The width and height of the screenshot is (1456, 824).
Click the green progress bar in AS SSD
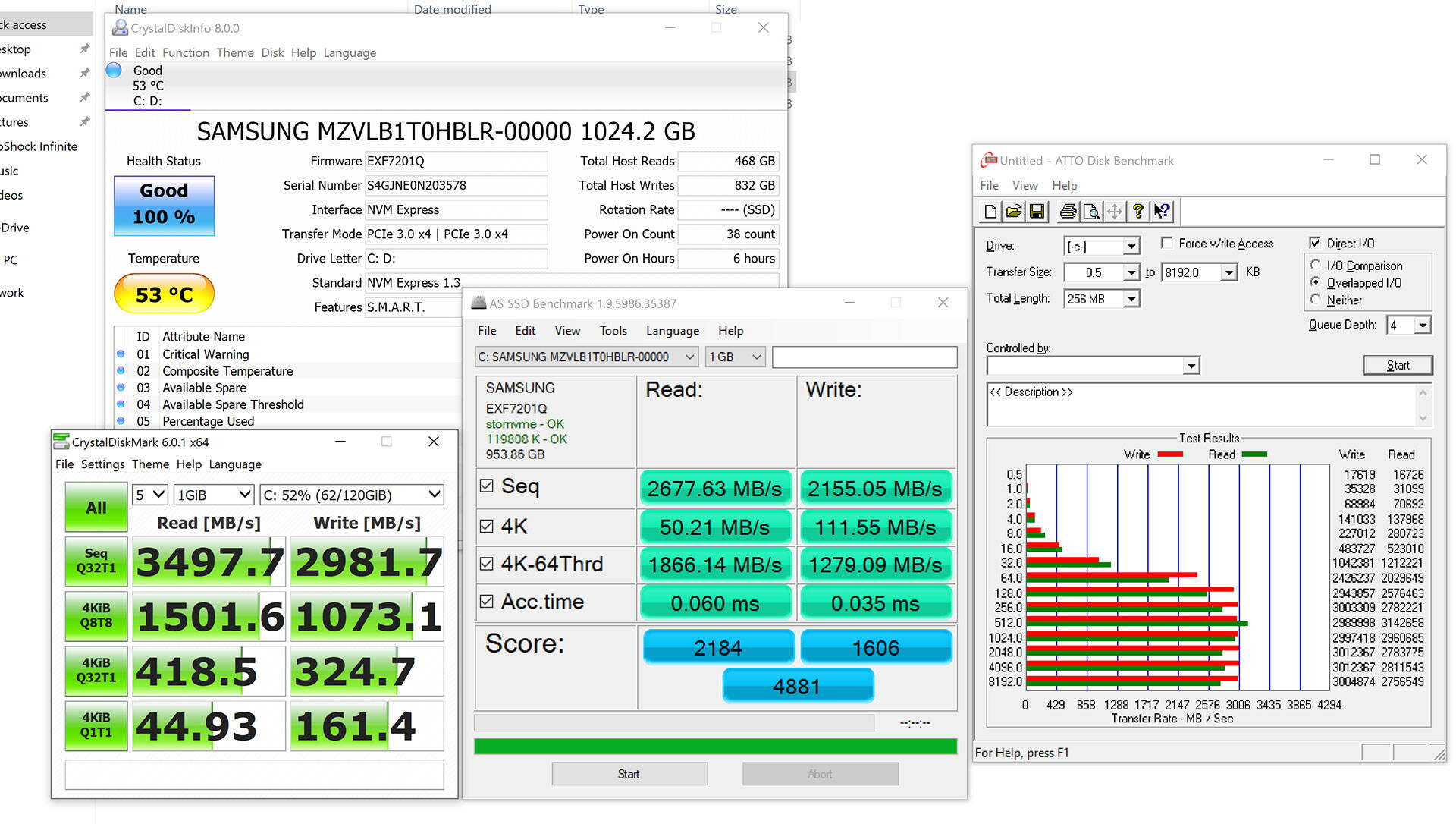(715, 747)
